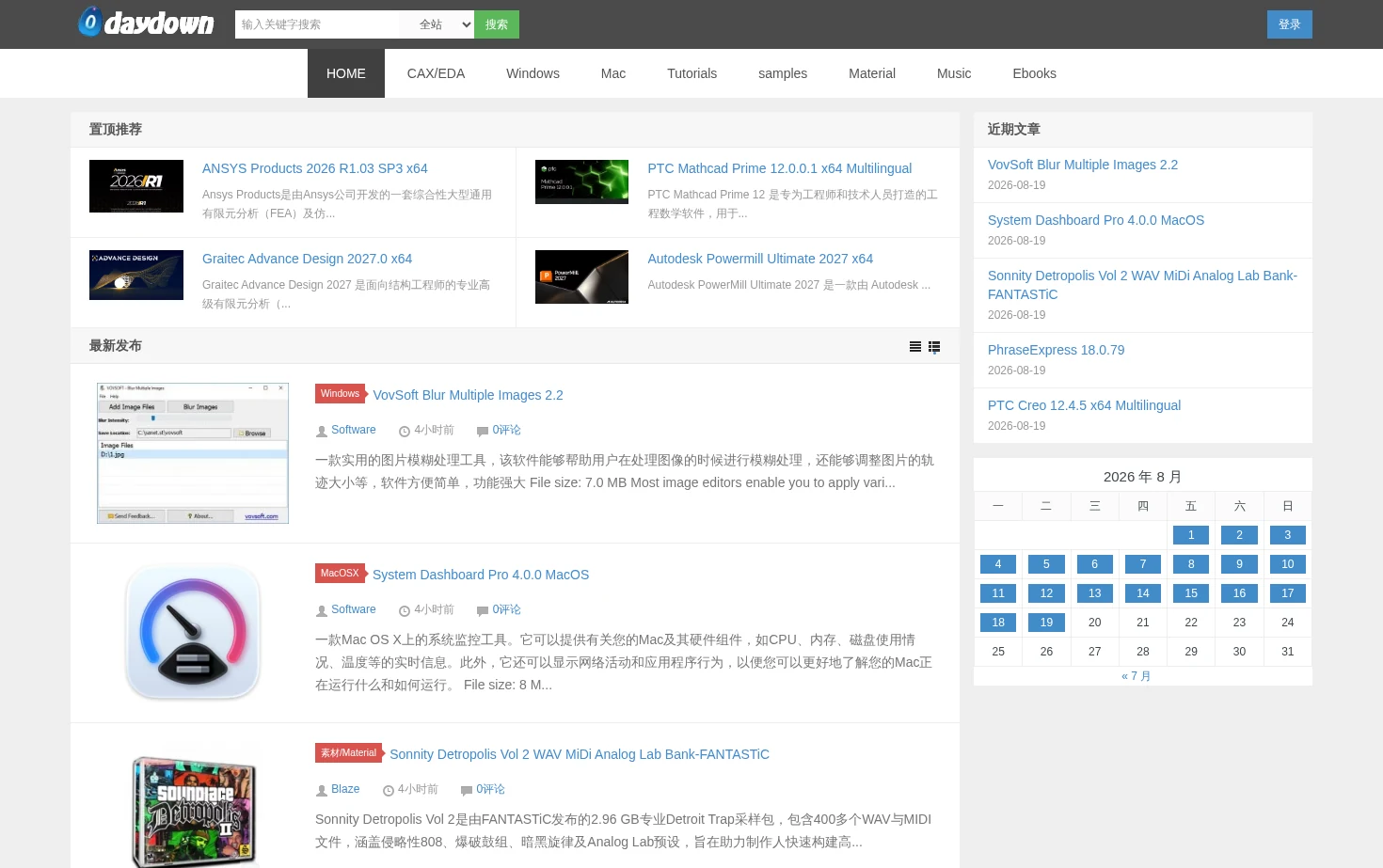
Task: Click the blue 登录 login button
Action: (1290, 24)
